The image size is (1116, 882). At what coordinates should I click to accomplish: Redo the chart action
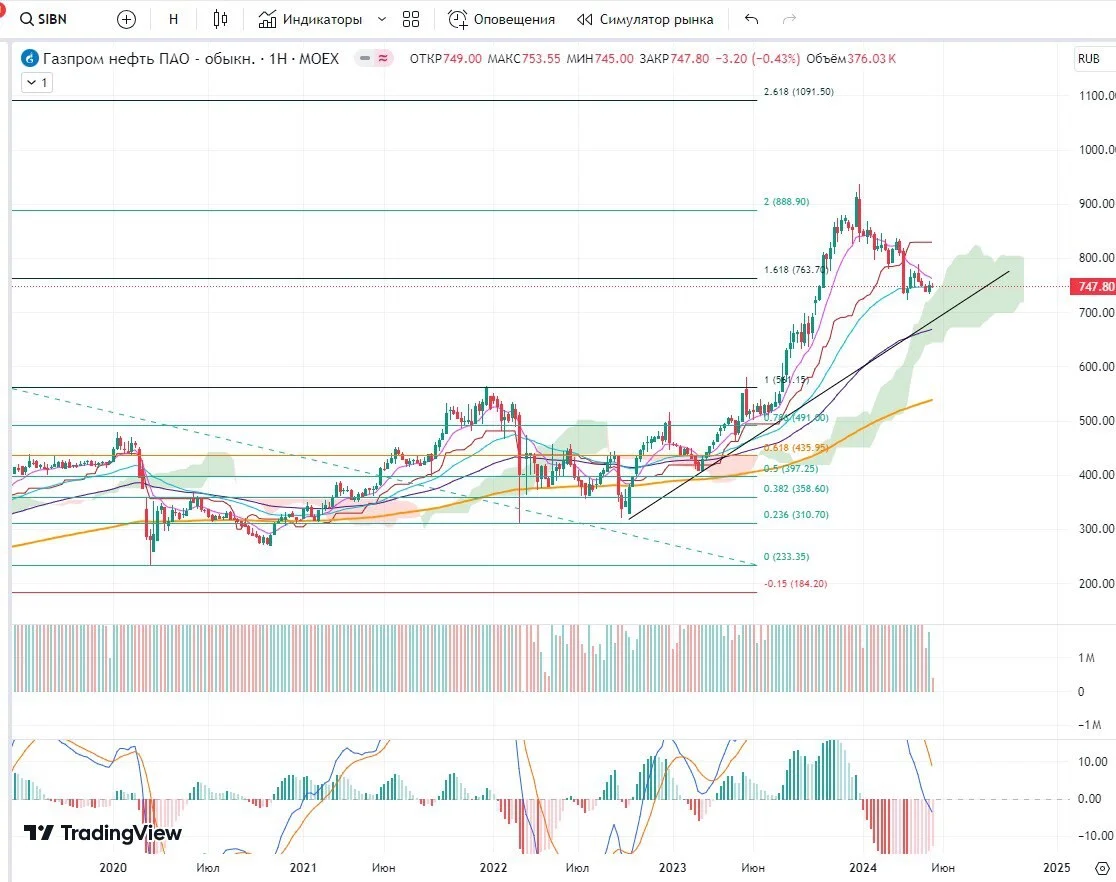(x=789, y=19)
